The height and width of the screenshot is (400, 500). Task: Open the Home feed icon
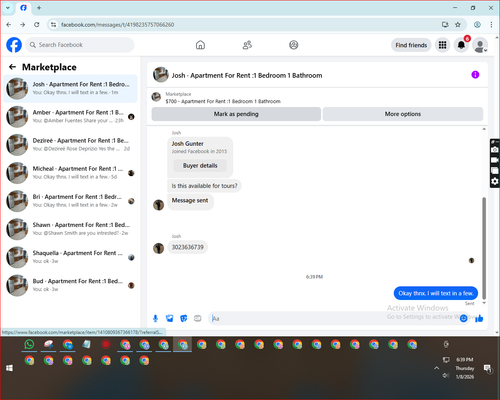(x=200, y=45)
